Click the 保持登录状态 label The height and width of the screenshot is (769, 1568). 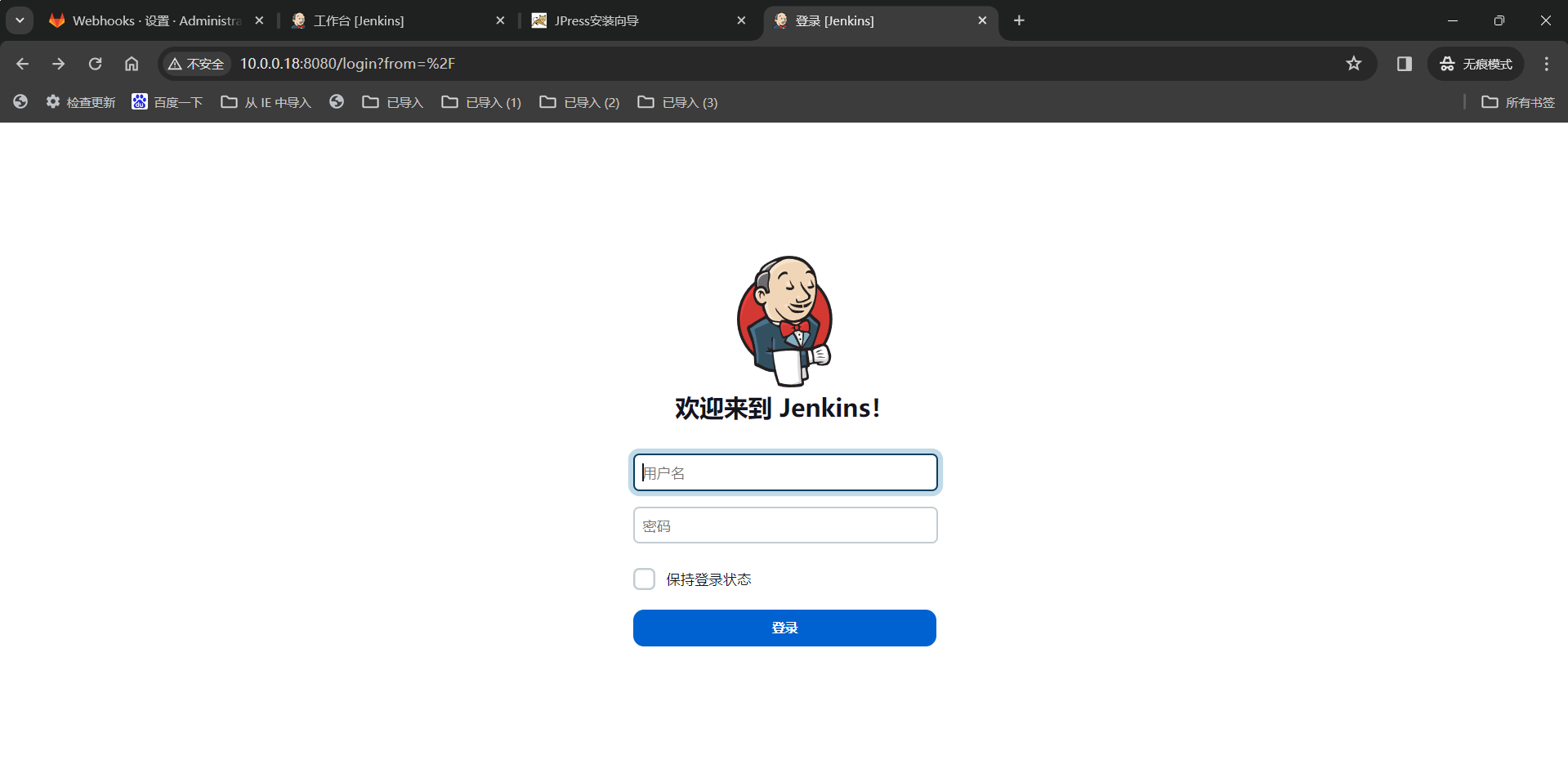click(x=708, y=579)
